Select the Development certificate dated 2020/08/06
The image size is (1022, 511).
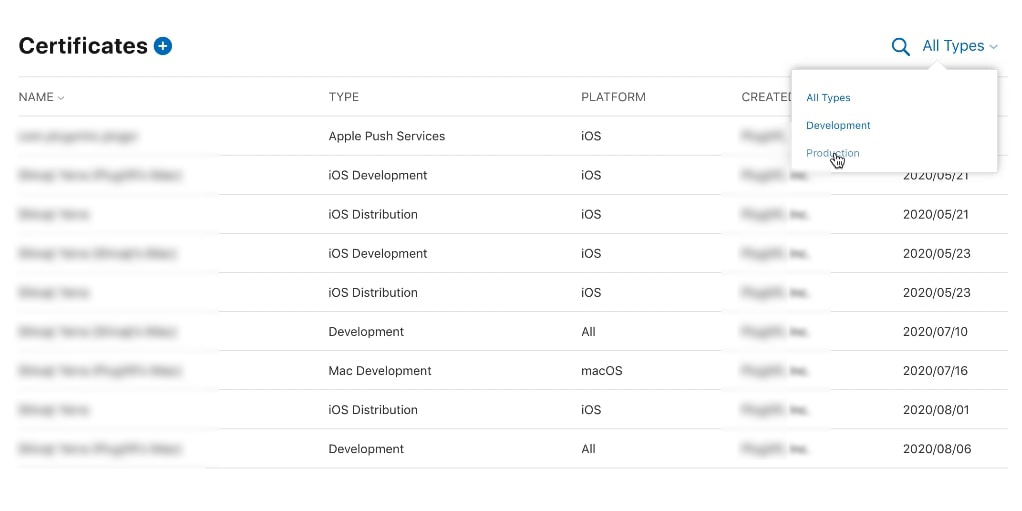(366, 449)
